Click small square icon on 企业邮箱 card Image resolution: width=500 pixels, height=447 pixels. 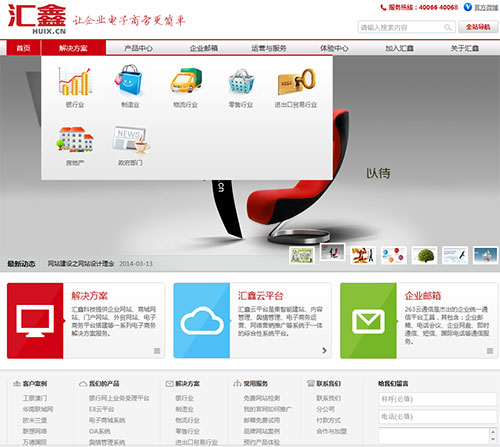[490, 351]
